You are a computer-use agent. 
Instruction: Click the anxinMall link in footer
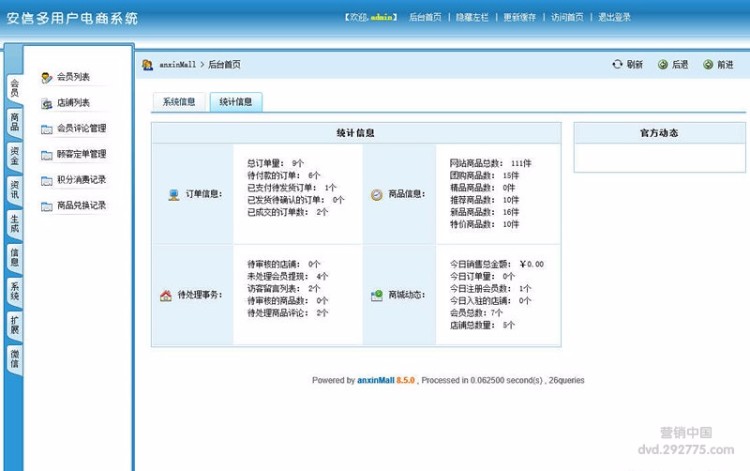coord(375,380)
